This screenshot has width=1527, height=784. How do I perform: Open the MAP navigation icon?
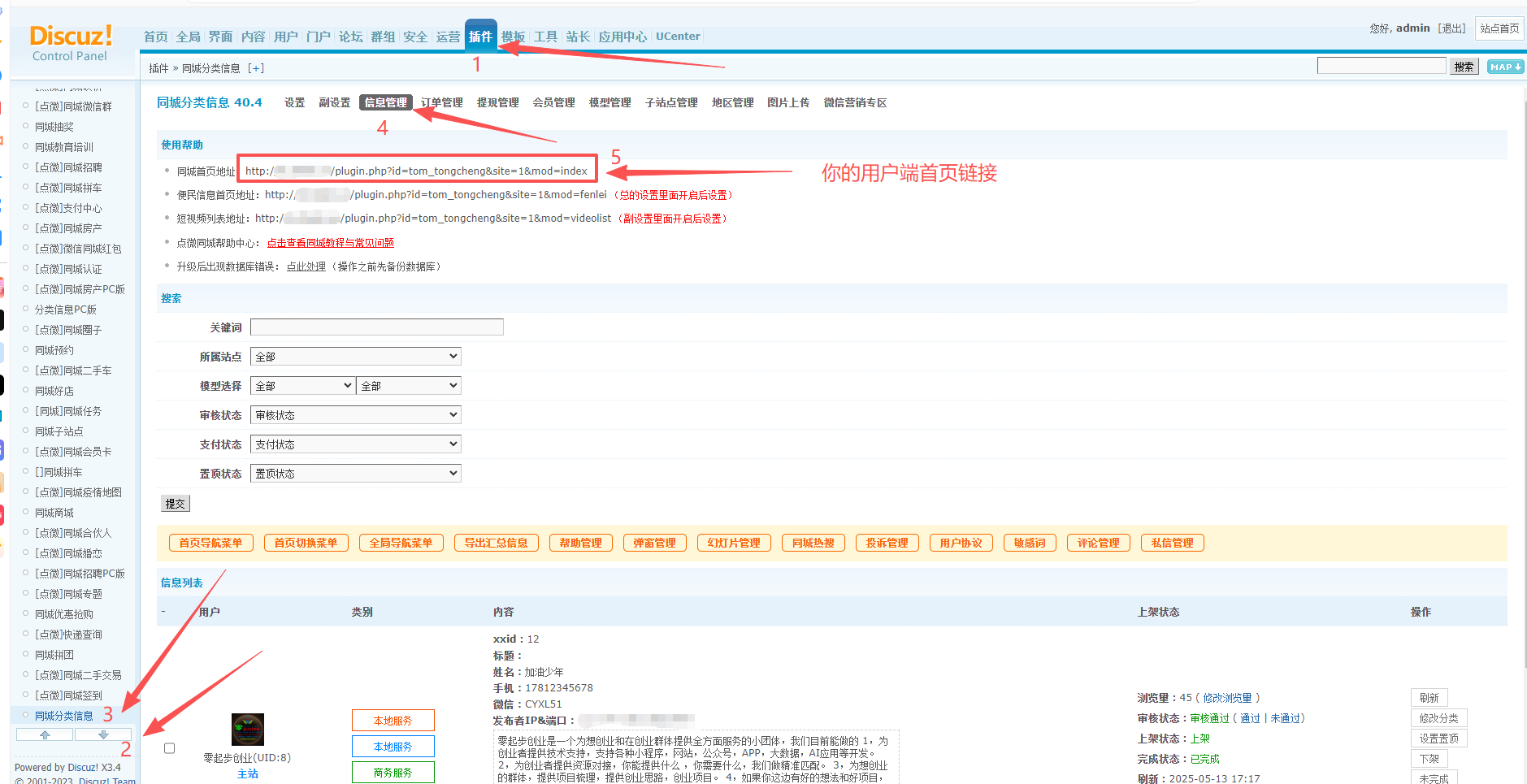point(1505,67)
